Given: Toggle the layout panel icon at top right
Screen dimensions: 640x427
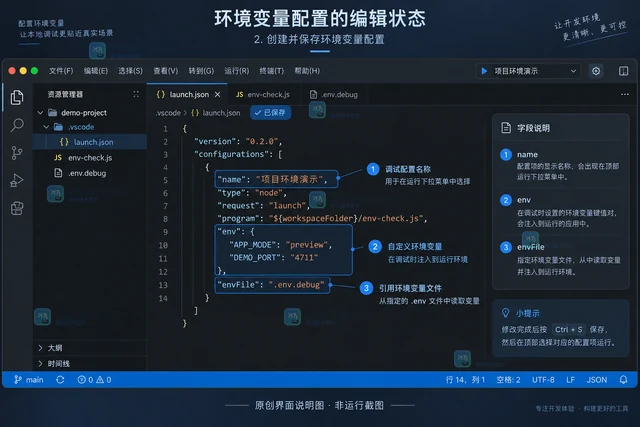Looking at the screenshot, I should click(x=623, y=71).
